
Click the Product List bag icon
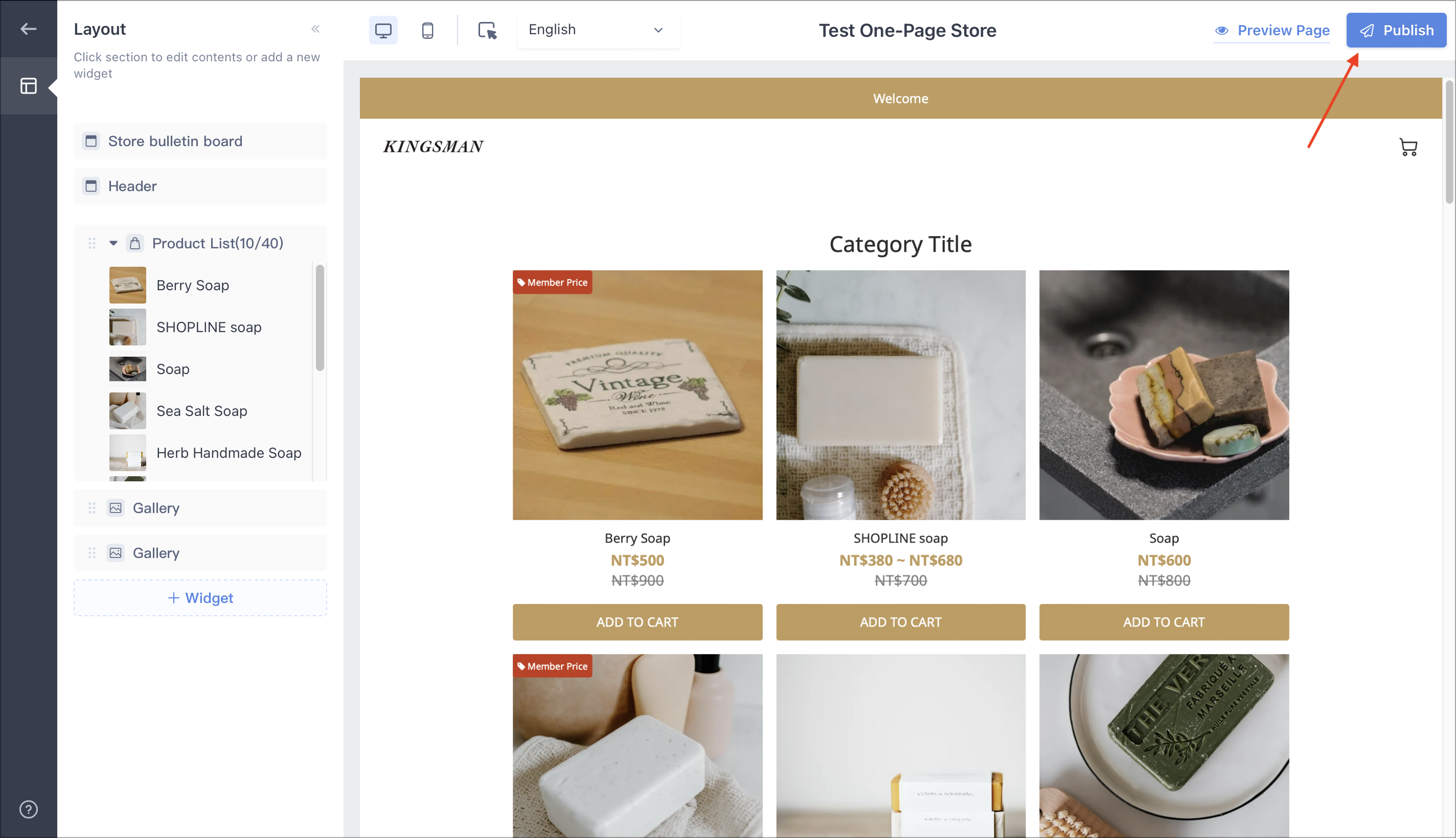pos(135,243)
